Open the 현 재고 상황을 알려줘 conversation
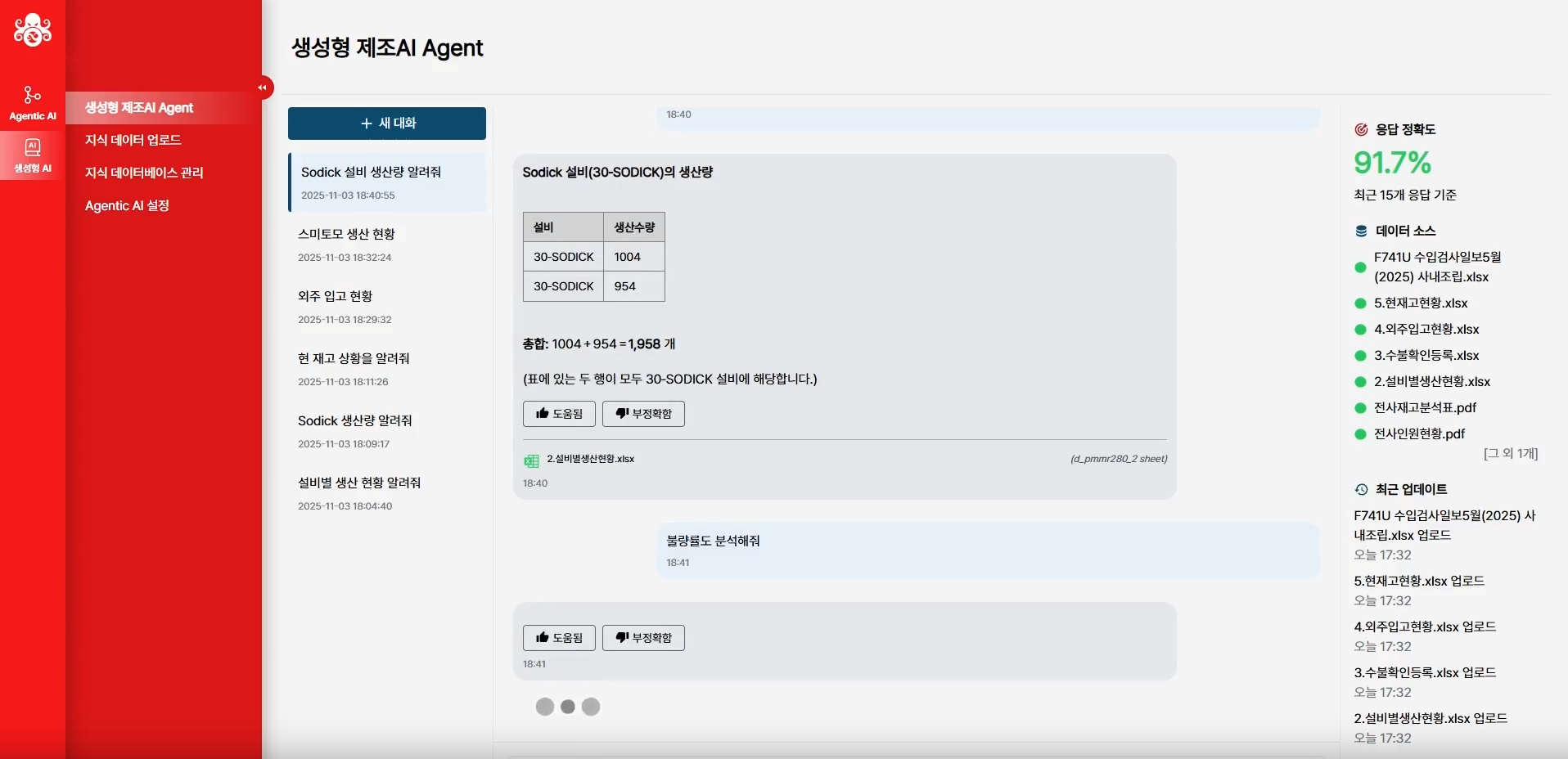This screenshot has width=1568, height=759. pos(387,369)
